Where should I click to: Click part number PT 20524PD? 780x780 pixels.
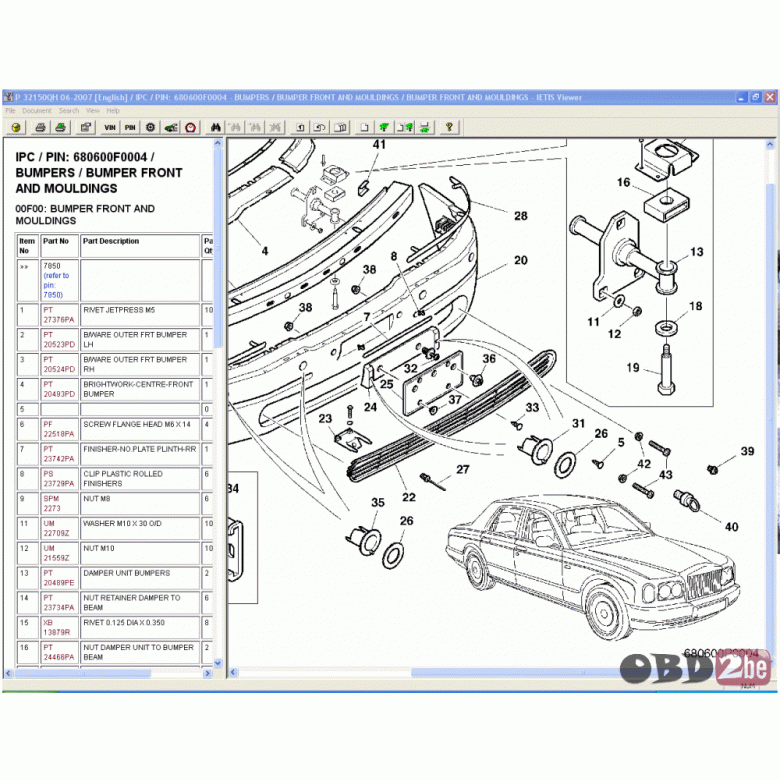59,365
